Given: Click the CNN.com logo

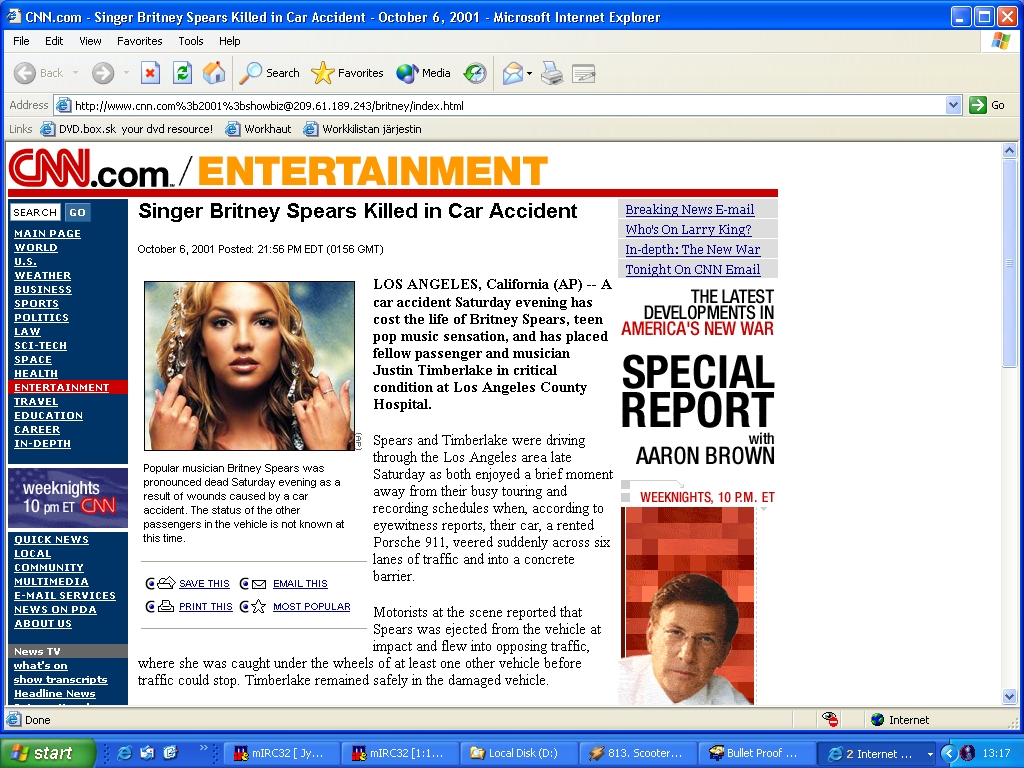Looking at the screenshot, I should tap(89, 168).
